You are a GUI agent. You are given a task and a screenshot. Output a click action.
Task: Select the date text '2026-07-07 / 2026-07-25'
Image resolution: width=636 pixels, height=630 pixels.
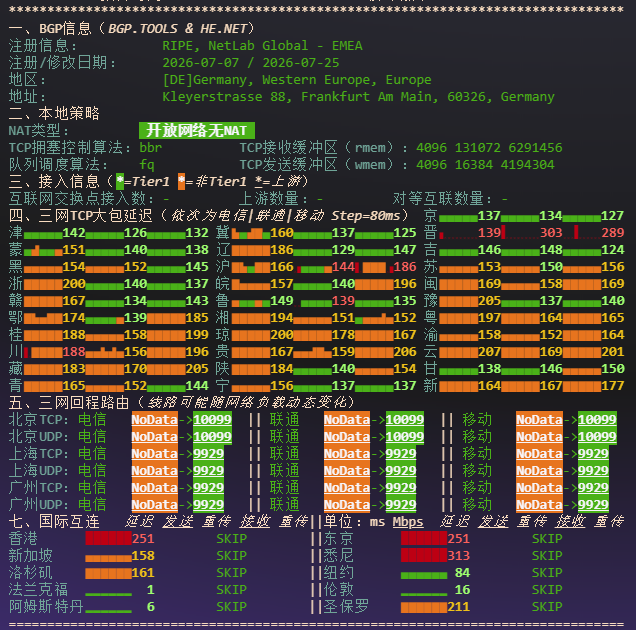251,63
